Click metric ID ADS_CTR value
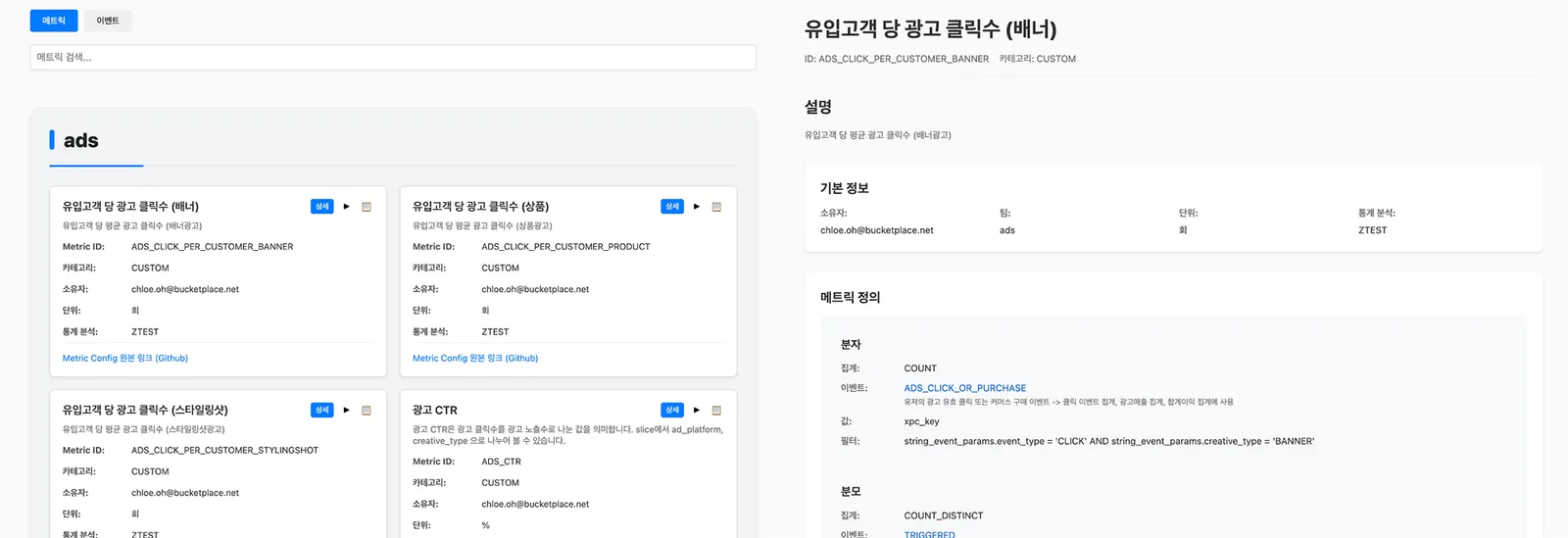The image size is (1568, 538). click(x=502, y=462)
